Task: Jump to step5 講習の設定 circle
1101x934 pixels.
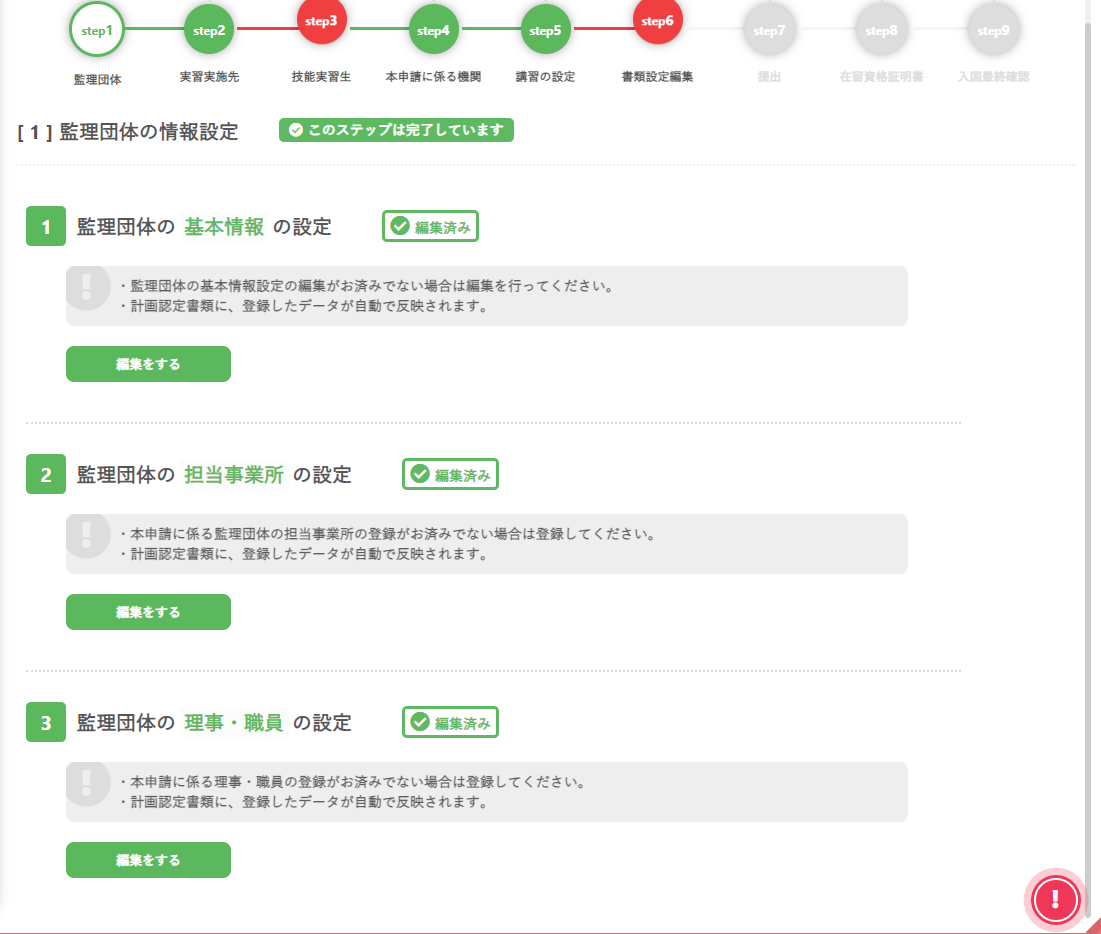Action: (545, 31)
